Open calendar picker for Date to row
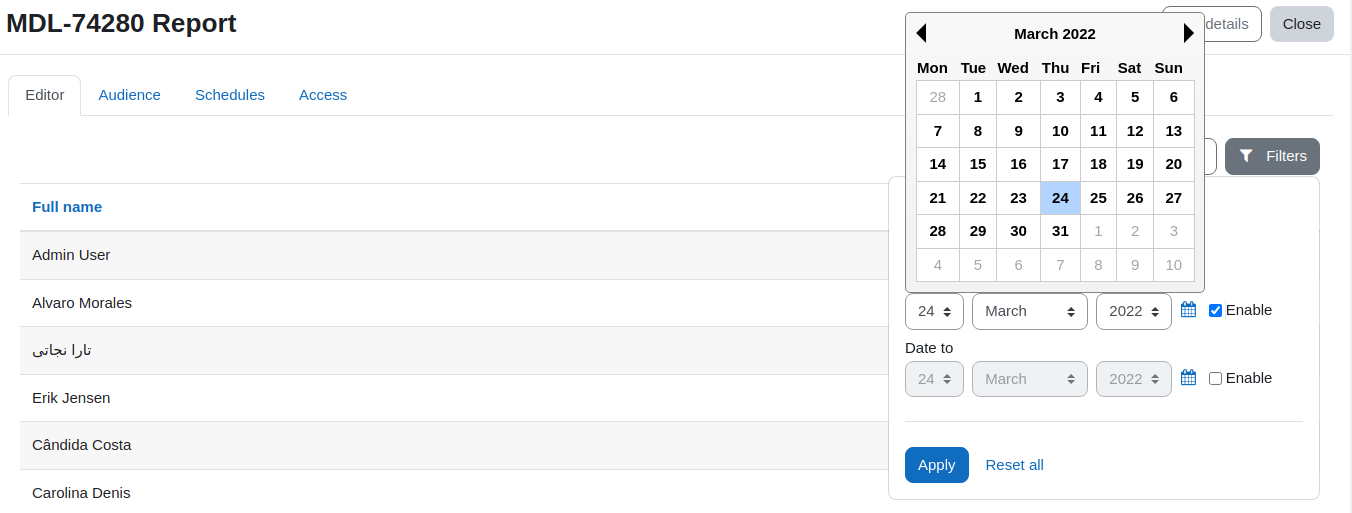This screenshot has width=1352, height=513. point(1189,378)
